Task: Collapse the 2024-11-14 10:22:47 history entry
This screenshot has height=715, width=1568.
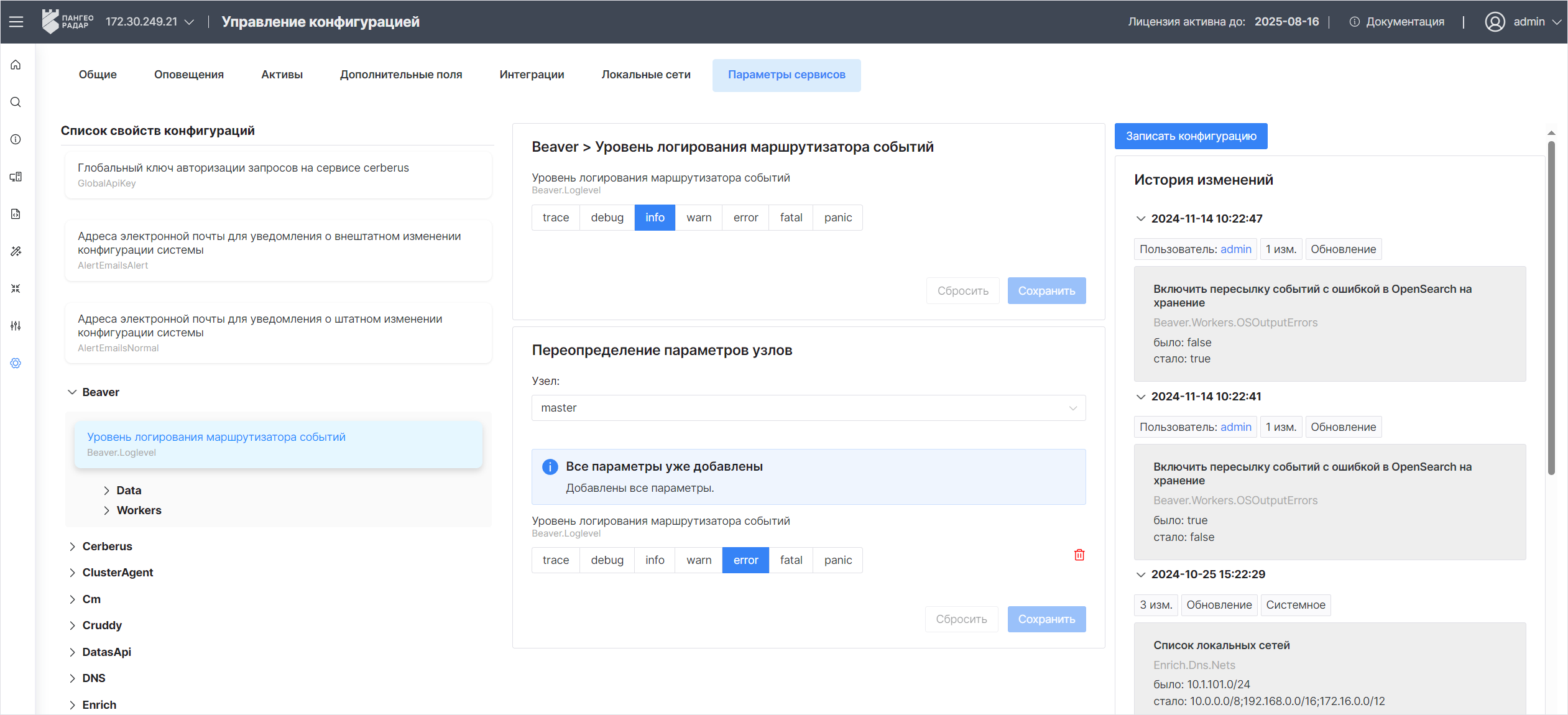Action: (x=1141, y=219)
